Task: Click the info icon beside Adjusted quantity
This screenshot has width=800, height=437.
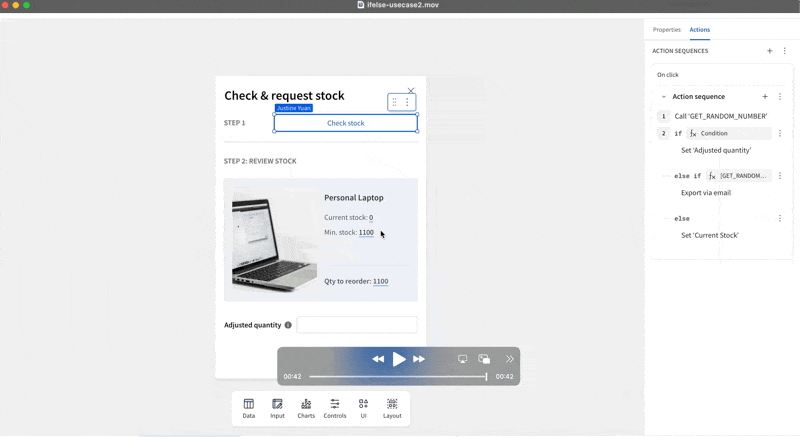Action: [288, 325]
